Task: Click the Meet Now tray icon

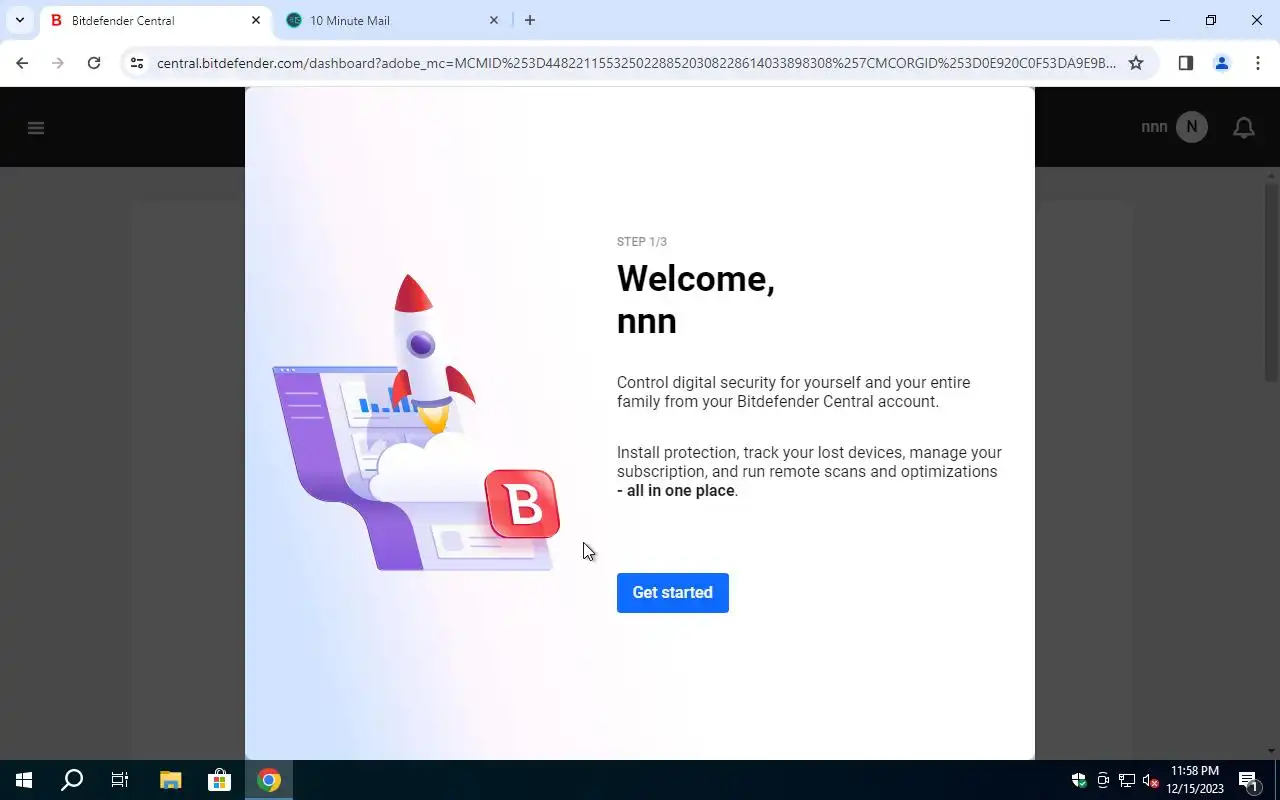Action: click(1103, 780)
